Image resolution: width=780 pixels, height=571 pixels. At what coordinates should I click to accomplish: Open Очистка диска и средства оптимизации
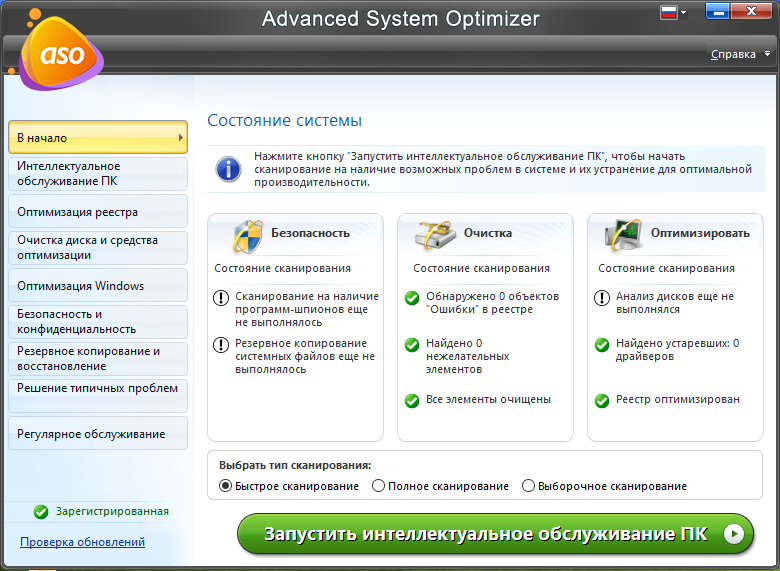pos(98,248)
